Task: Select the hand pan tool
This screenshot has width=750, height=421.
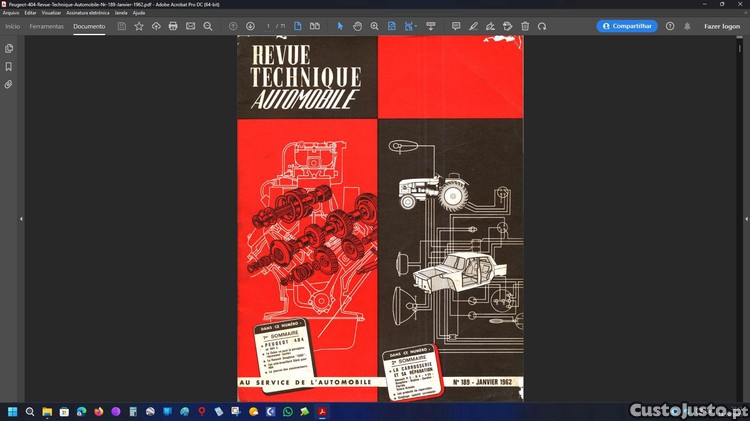Action: coord(357,26)
